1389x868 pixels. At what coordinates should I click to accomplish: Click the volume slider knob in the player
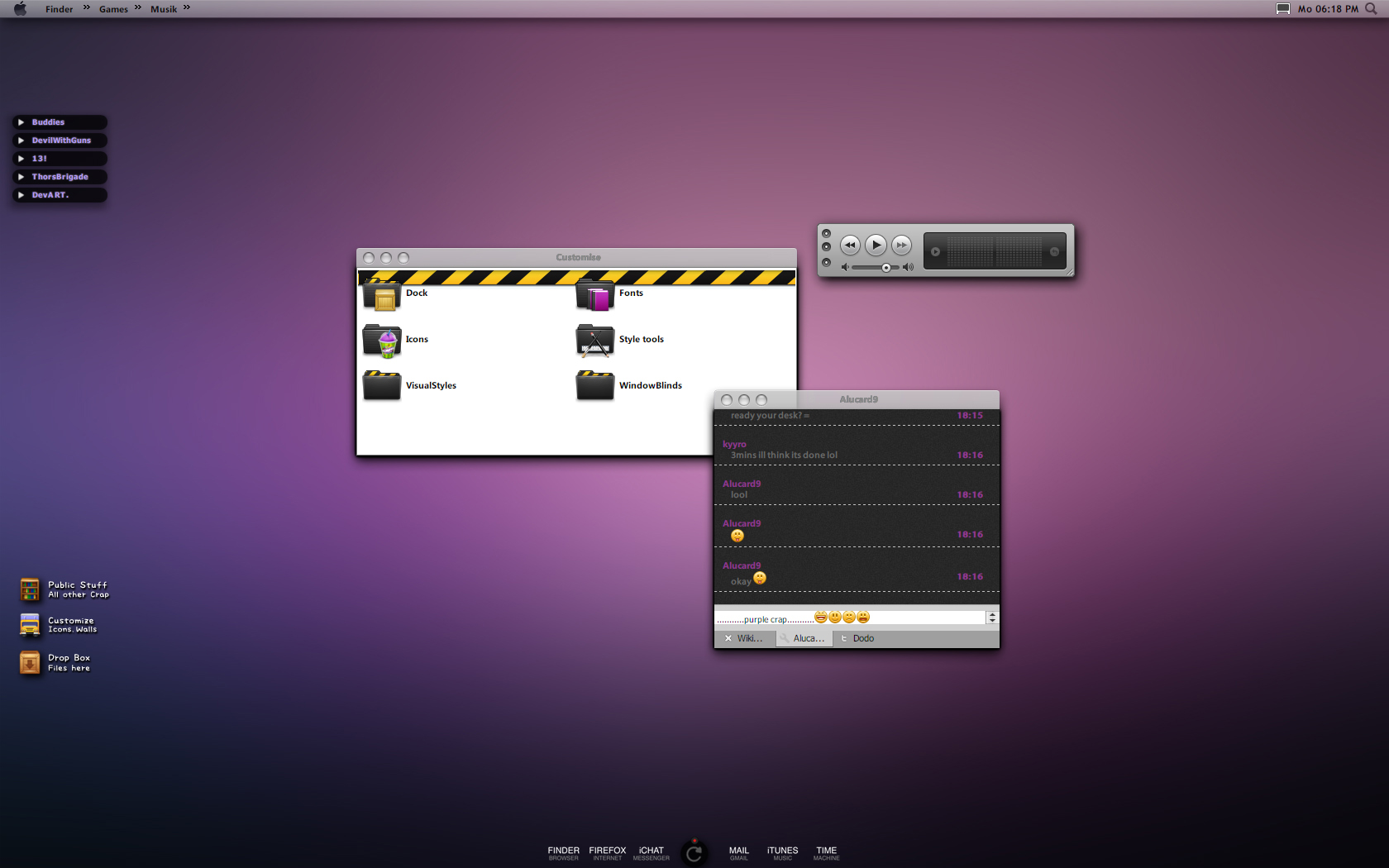click(x=886, y=268)
